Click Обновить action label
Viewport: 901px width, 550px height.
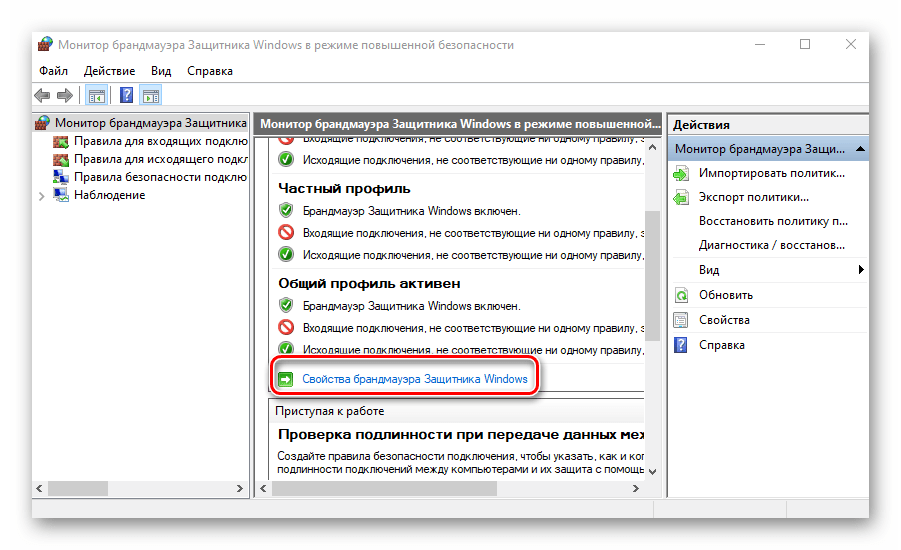726,295
